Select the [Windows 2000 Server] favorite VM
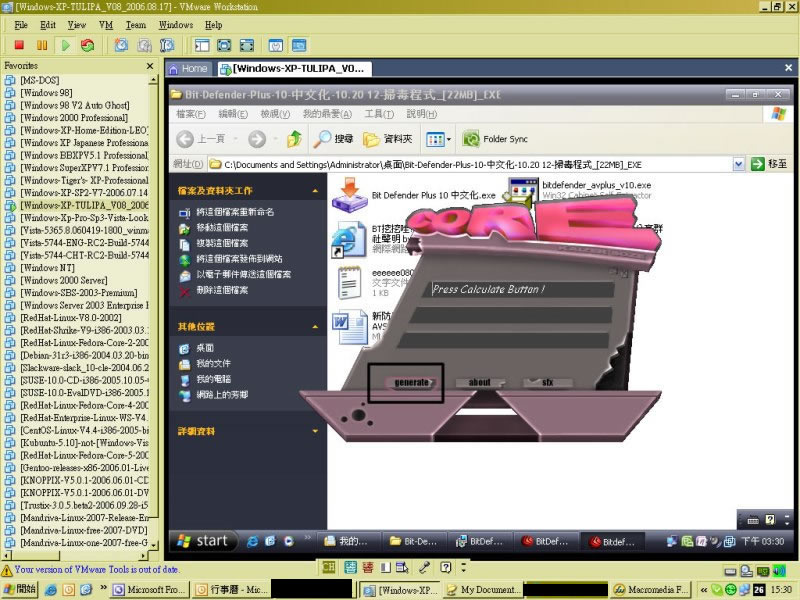The height and width of the screenshot is (600, 800). tap(64, 280)
